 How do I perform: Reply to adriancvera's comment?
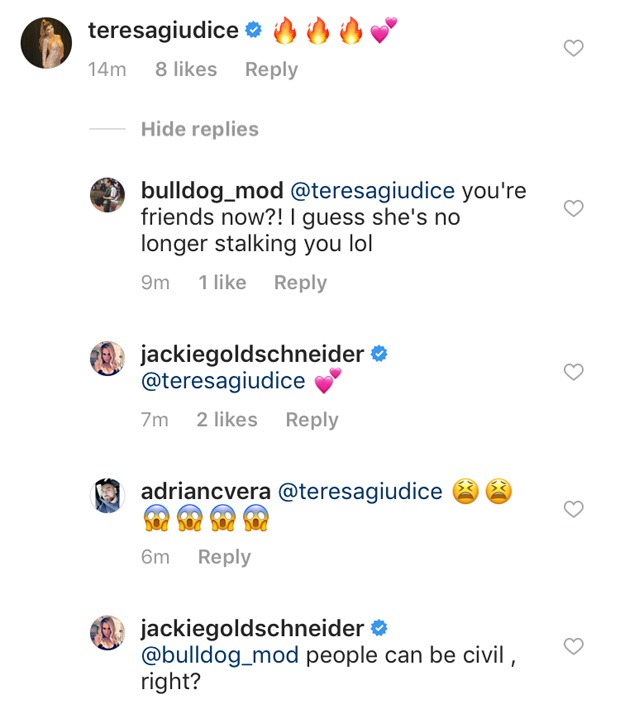[224, 557]
